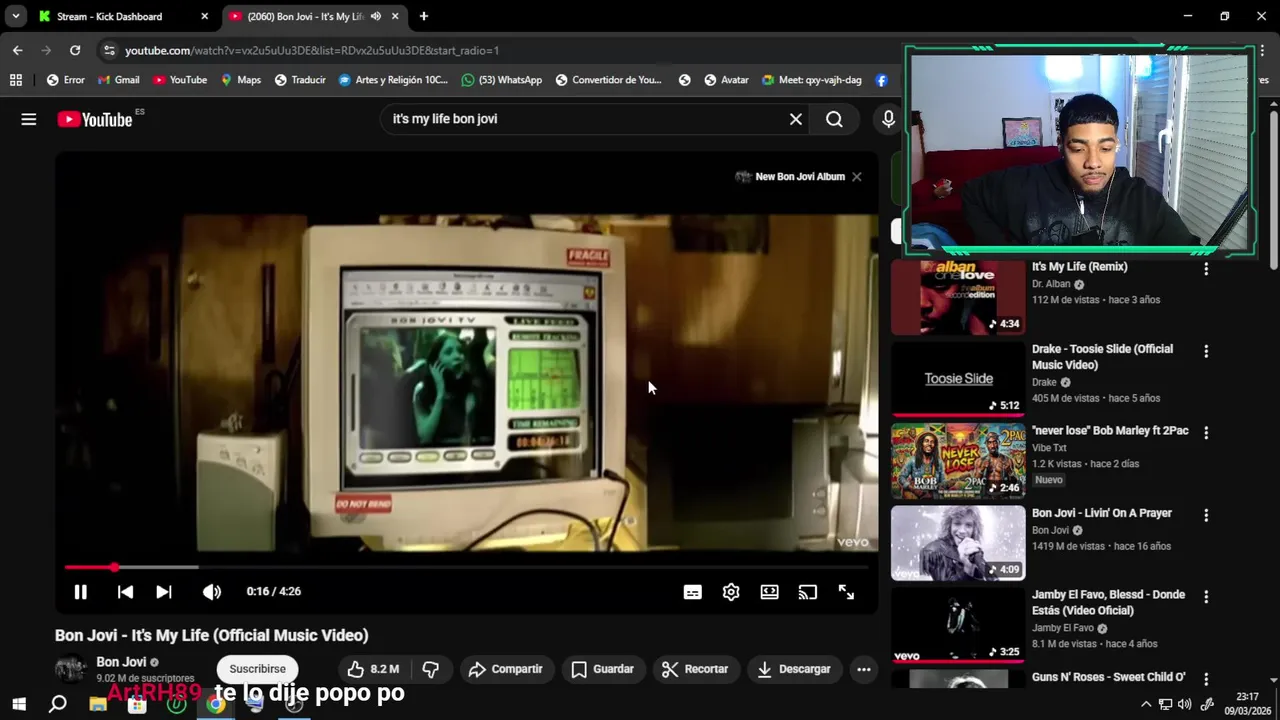Toggle subtitles with the captions icon
The height and width of the screenshot is (720, 1280).
(x=692, y=592)
